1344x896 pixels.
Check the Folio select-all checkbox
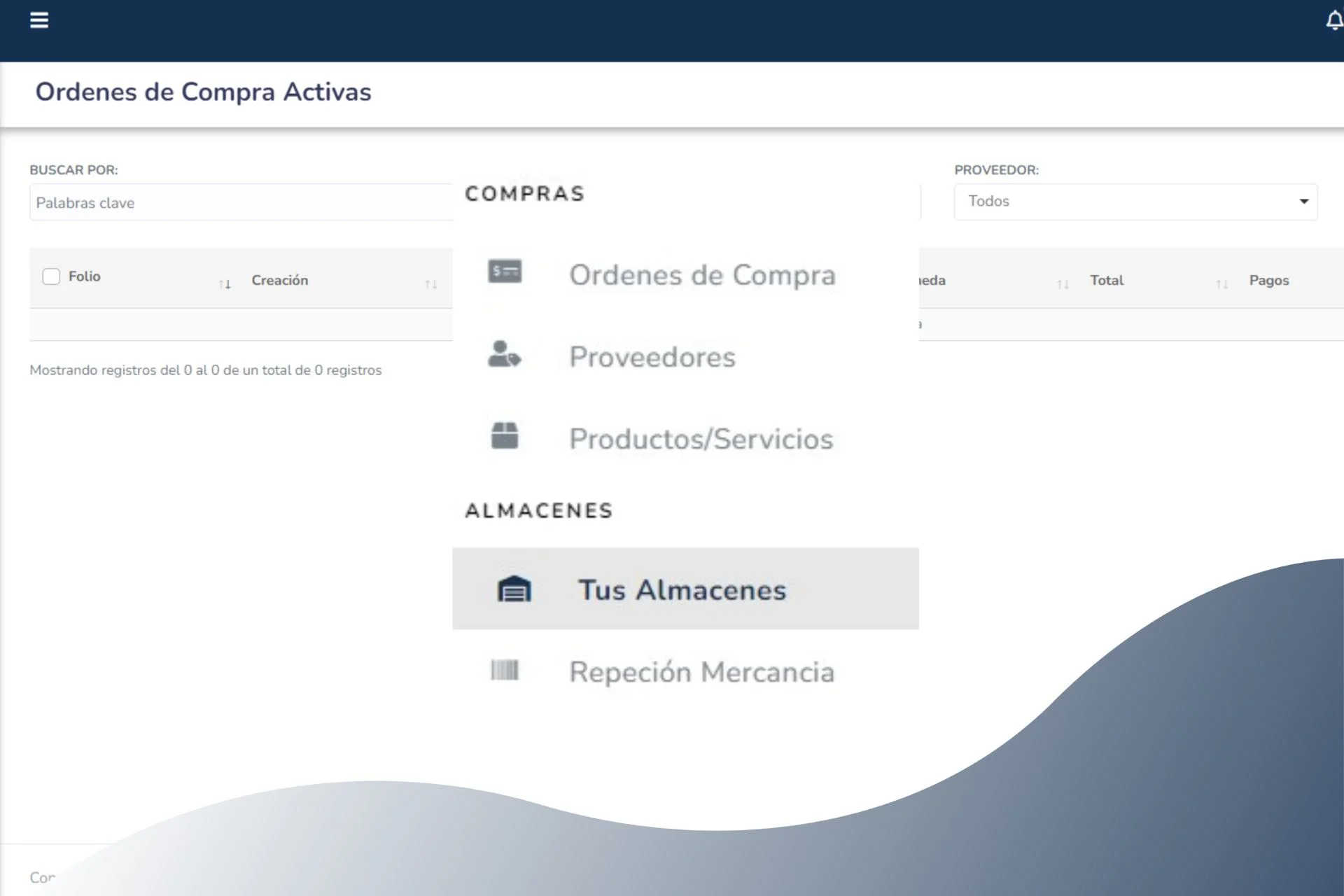point(51,276)
